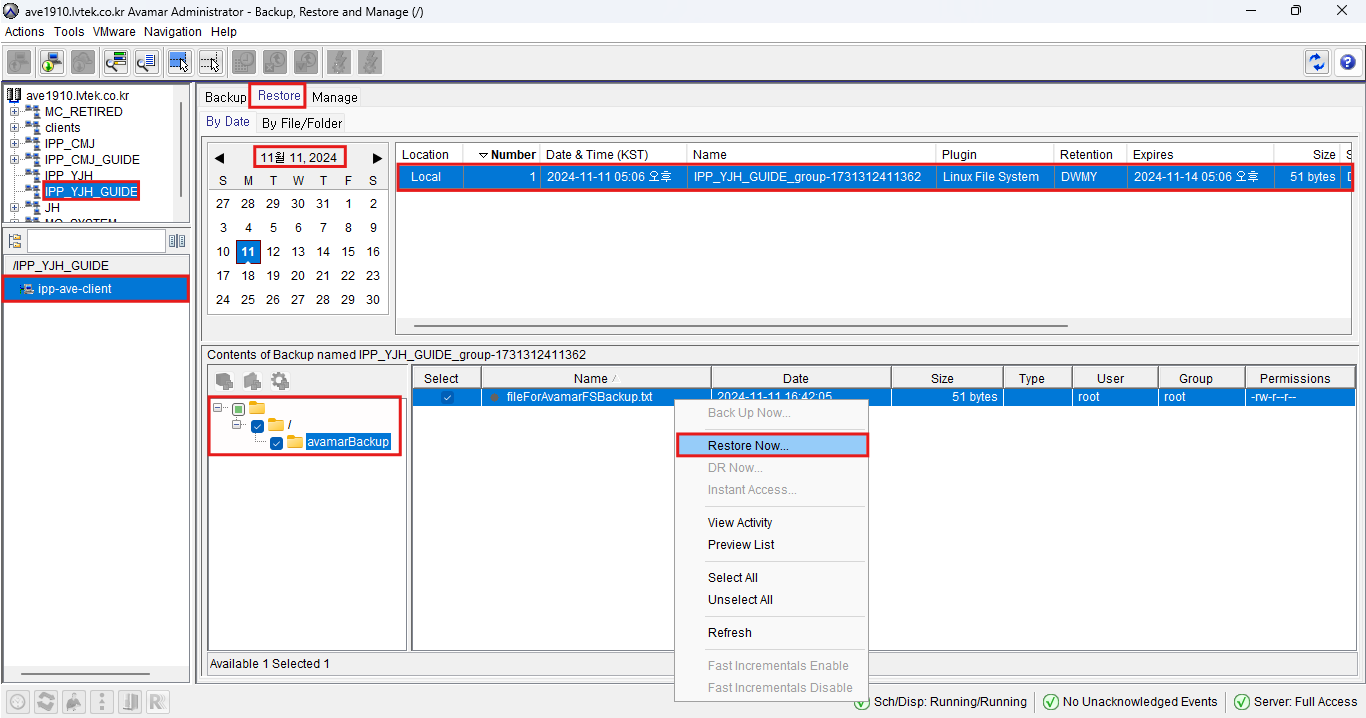Viewport: 1366px width, 718px height.
Task: Select day 12 in the calendar
Action: tap(273, 252)
